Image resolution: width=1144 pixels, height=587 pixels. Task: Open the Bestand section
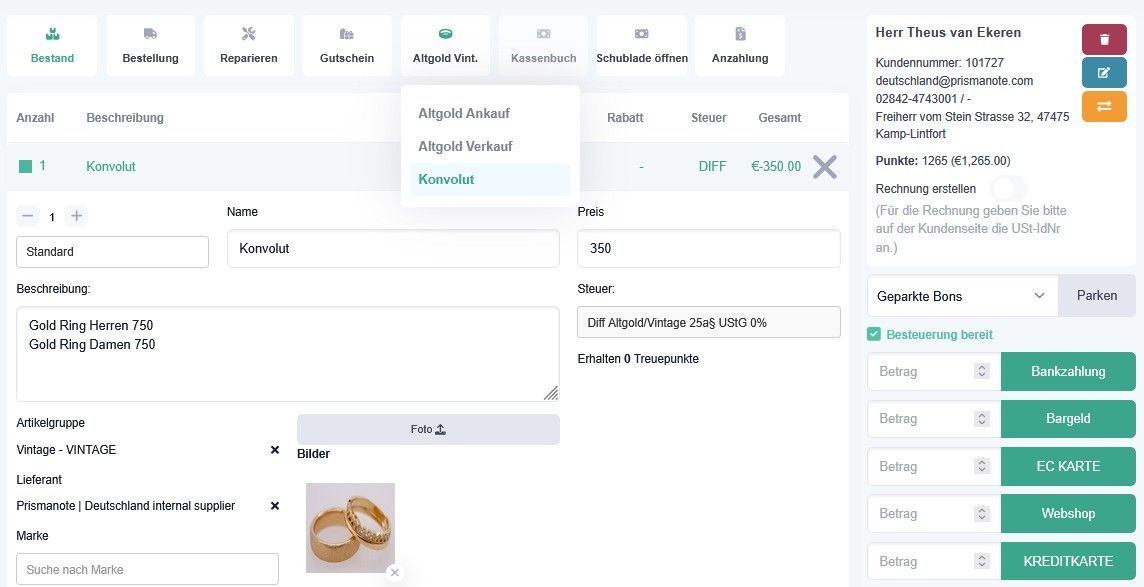[51, 44]
